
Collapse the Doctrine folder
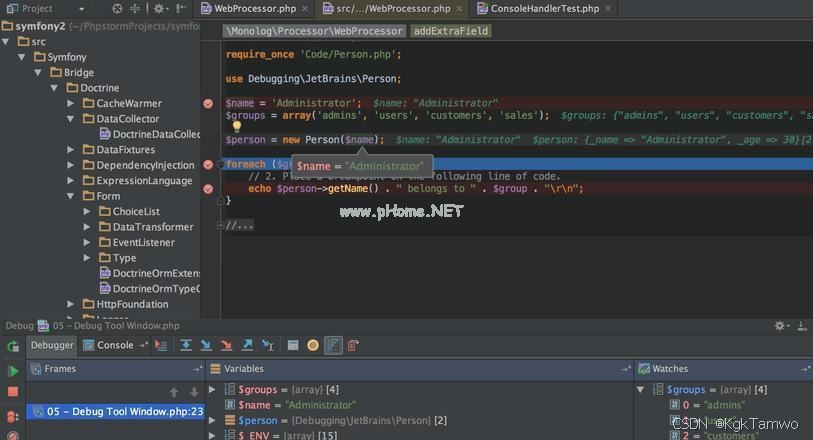54,88
